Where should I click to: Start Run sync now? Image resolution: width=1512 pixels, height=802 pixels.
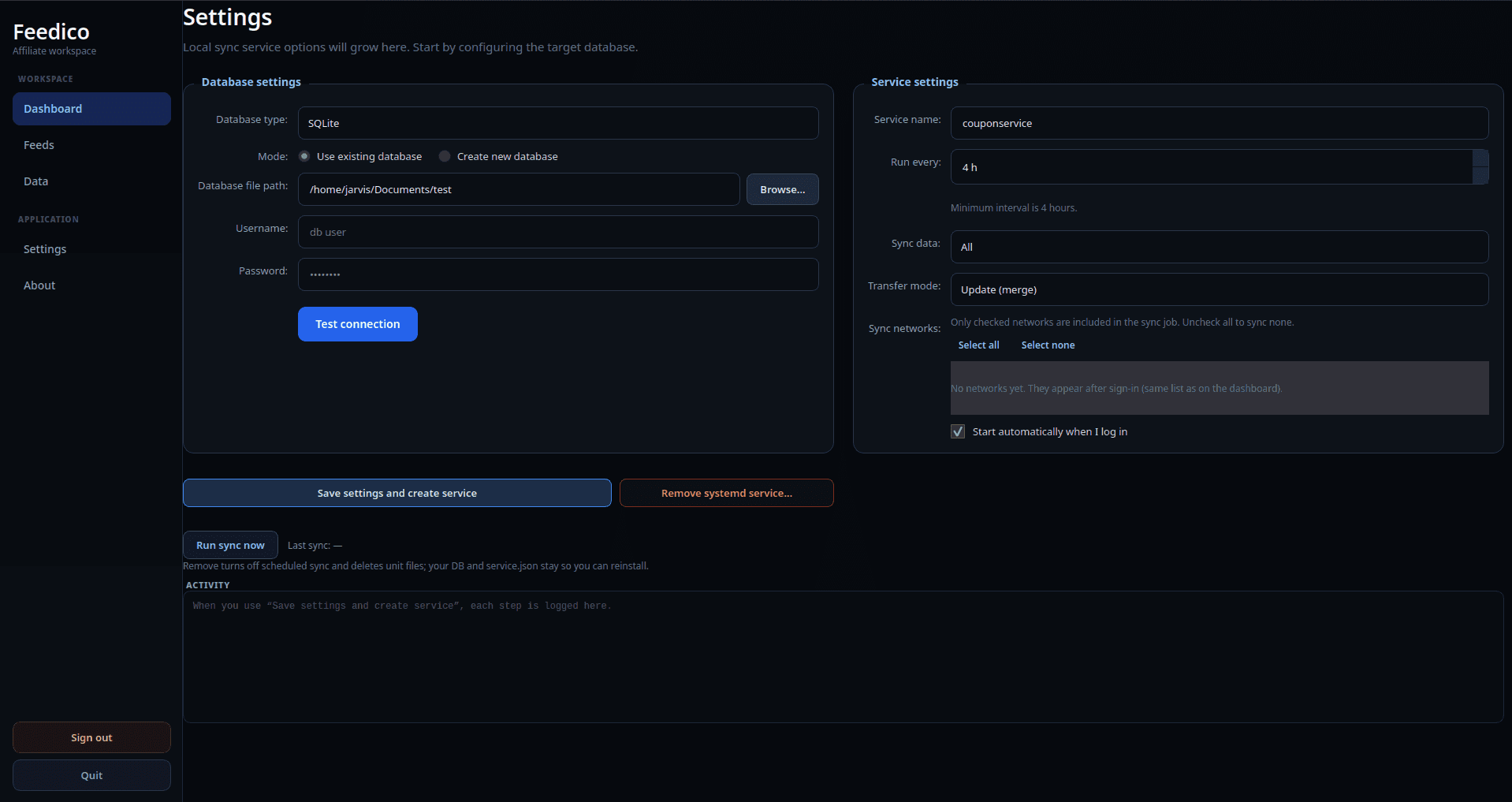[230, 545]
